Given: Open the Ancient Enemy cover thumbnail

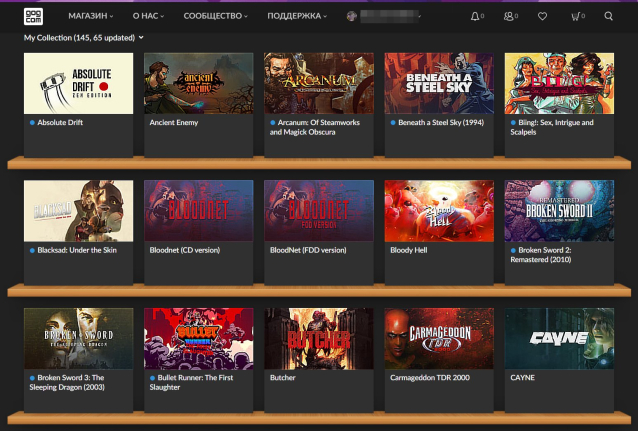Looking at the screenshot, I should click(x=199, y=83).
